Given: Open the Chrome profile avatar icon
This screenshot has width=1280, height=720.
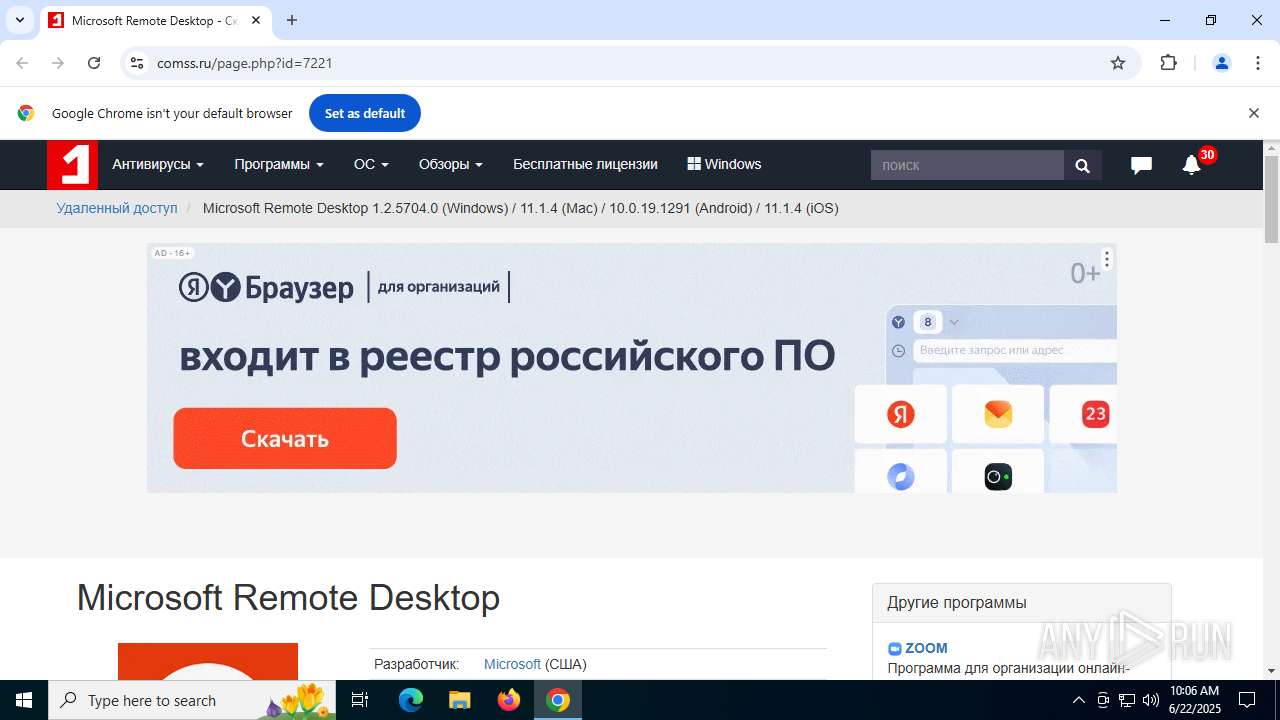Looking at the screenshot, I should 1222,63.
